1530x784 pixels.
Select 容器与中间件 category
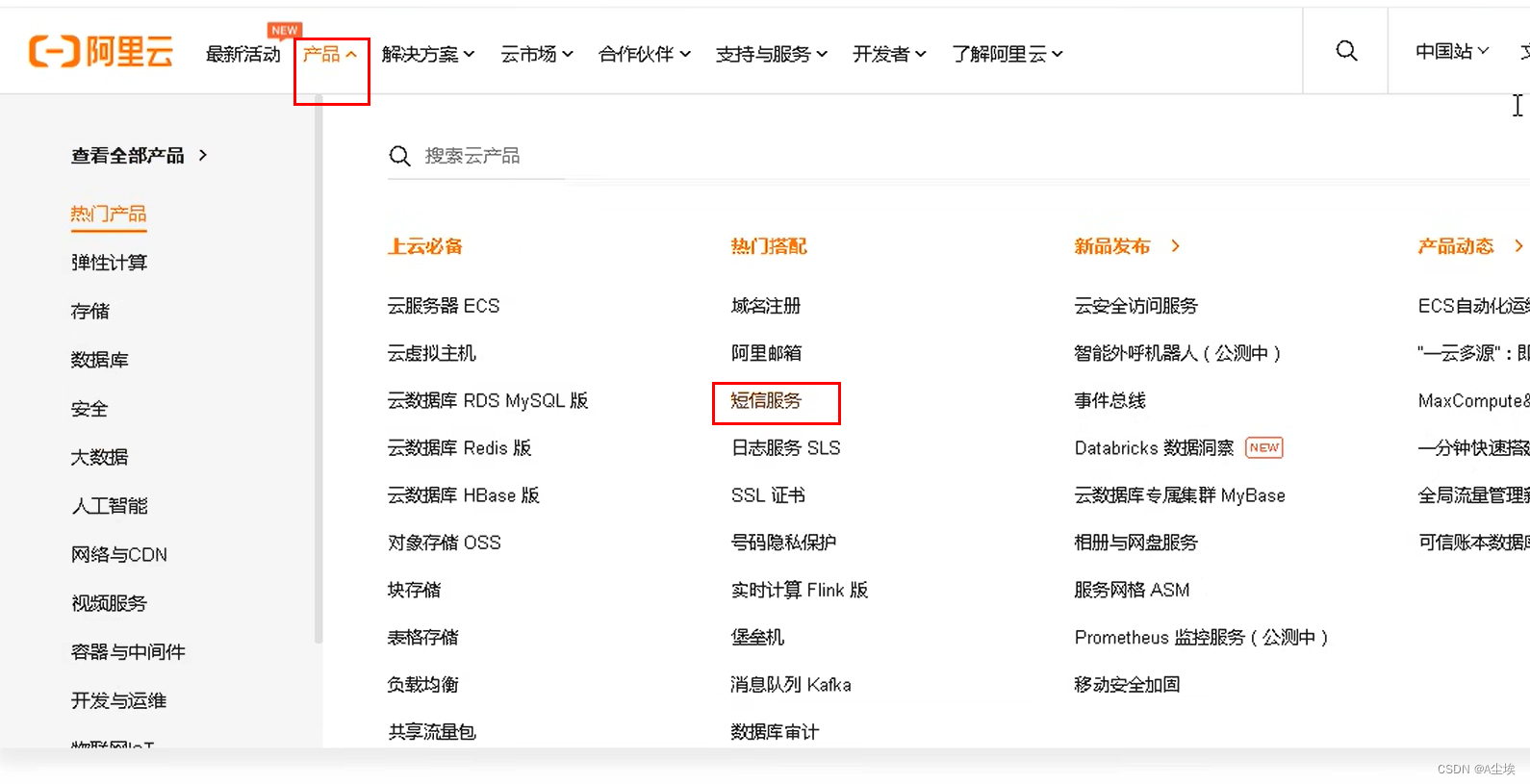128,652
